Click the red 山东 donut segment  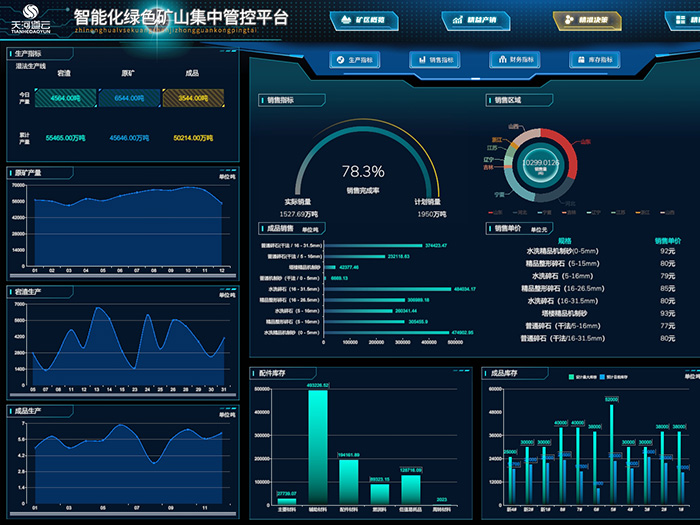[567, 150]
